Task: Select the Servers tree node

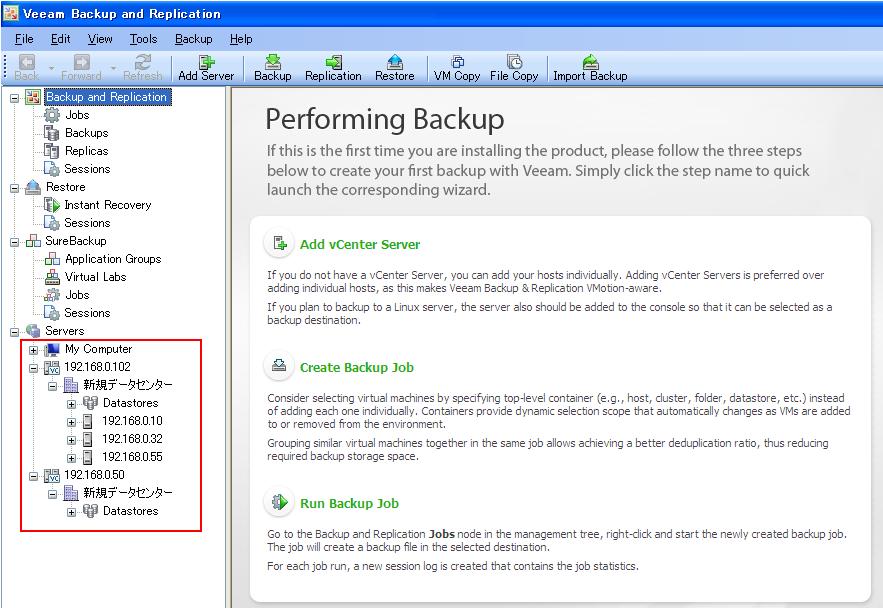Action: (65, 331)
